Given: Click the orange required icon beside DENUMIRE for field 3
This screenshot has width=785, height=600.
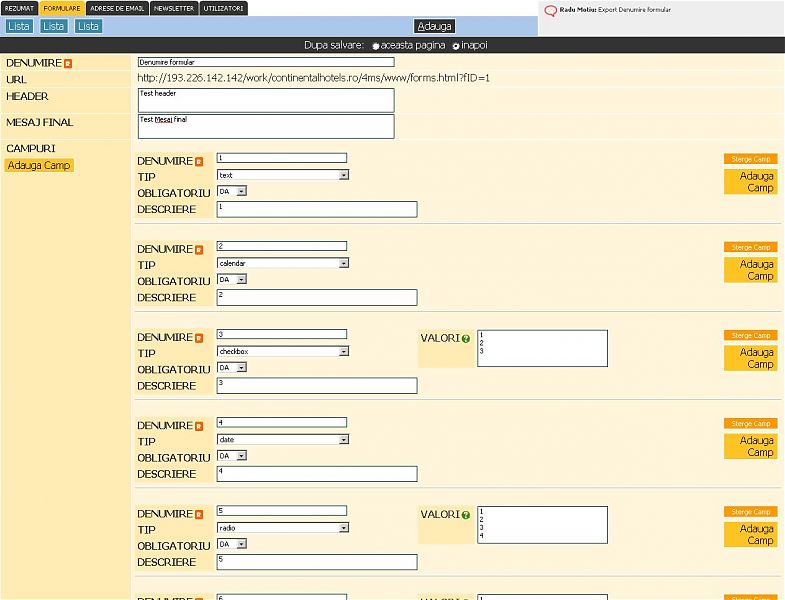Looking at the screenshot, I should pyautogui.click(x=199, y=338).
